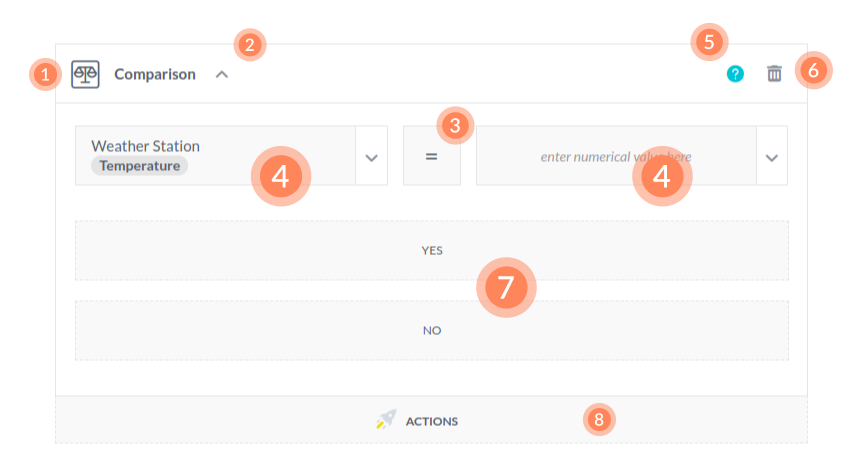Delete the comparison with the trash icon
This screenshot has width=850, height=468.
coord(774,74)
